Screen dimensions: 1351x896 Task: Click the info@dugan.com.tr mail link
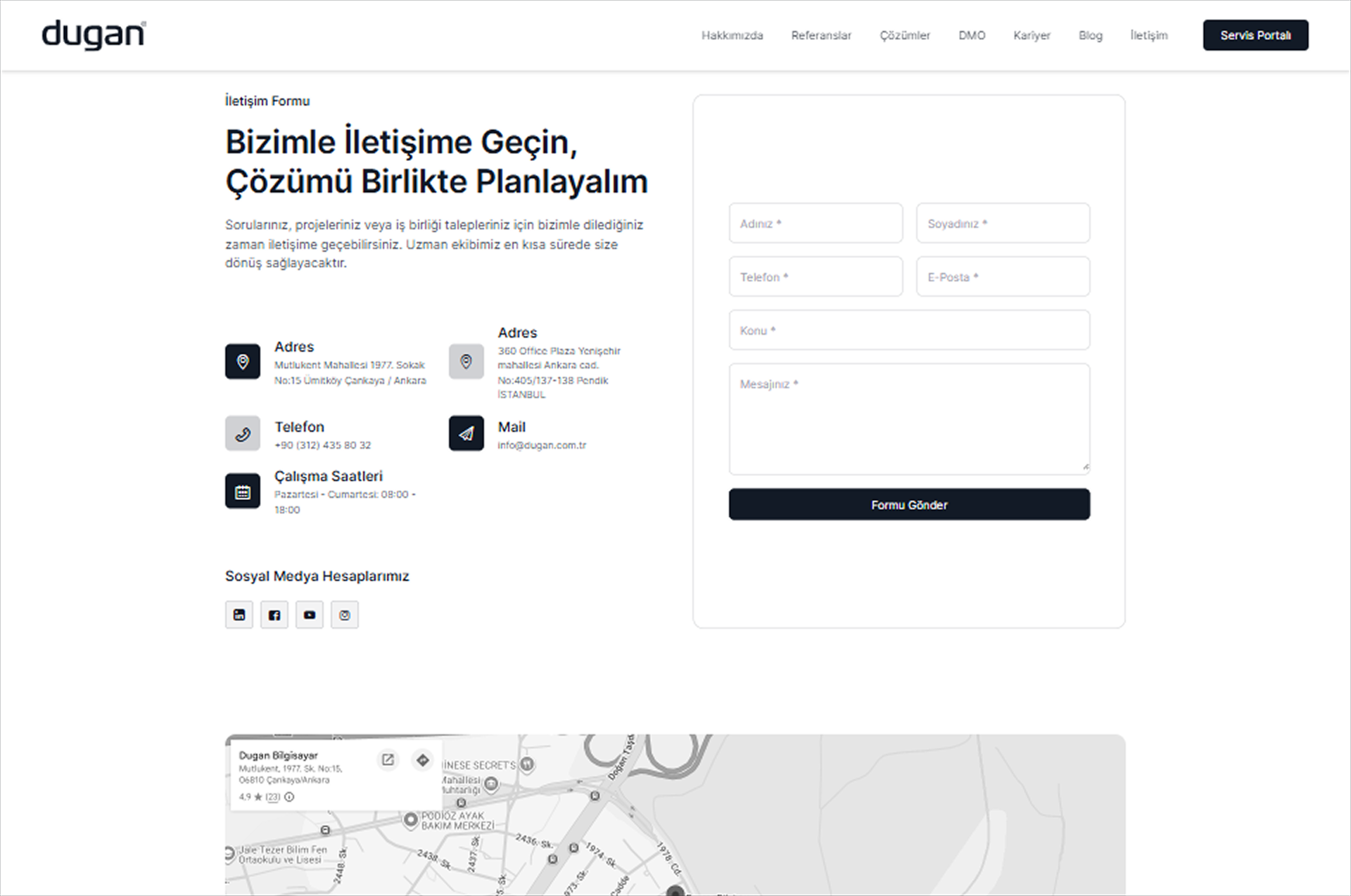click(x=541, y=445)
